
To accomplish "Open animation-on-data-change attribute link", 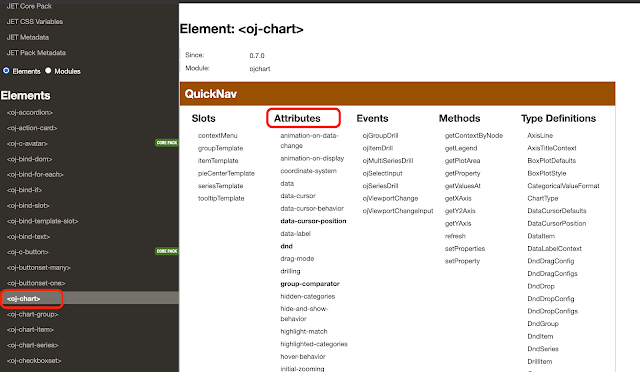I will [309, 140].
